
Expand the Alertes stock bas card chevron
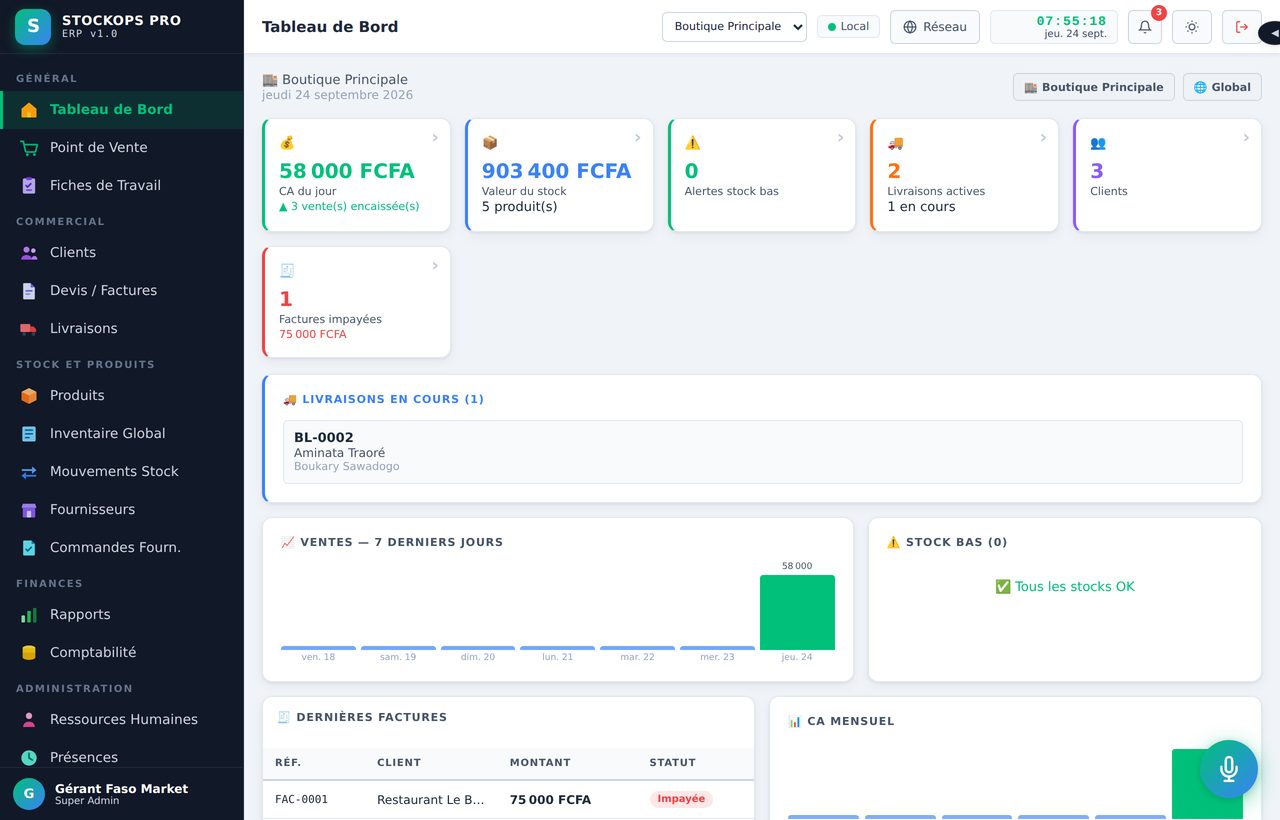(x=841, y=138)
